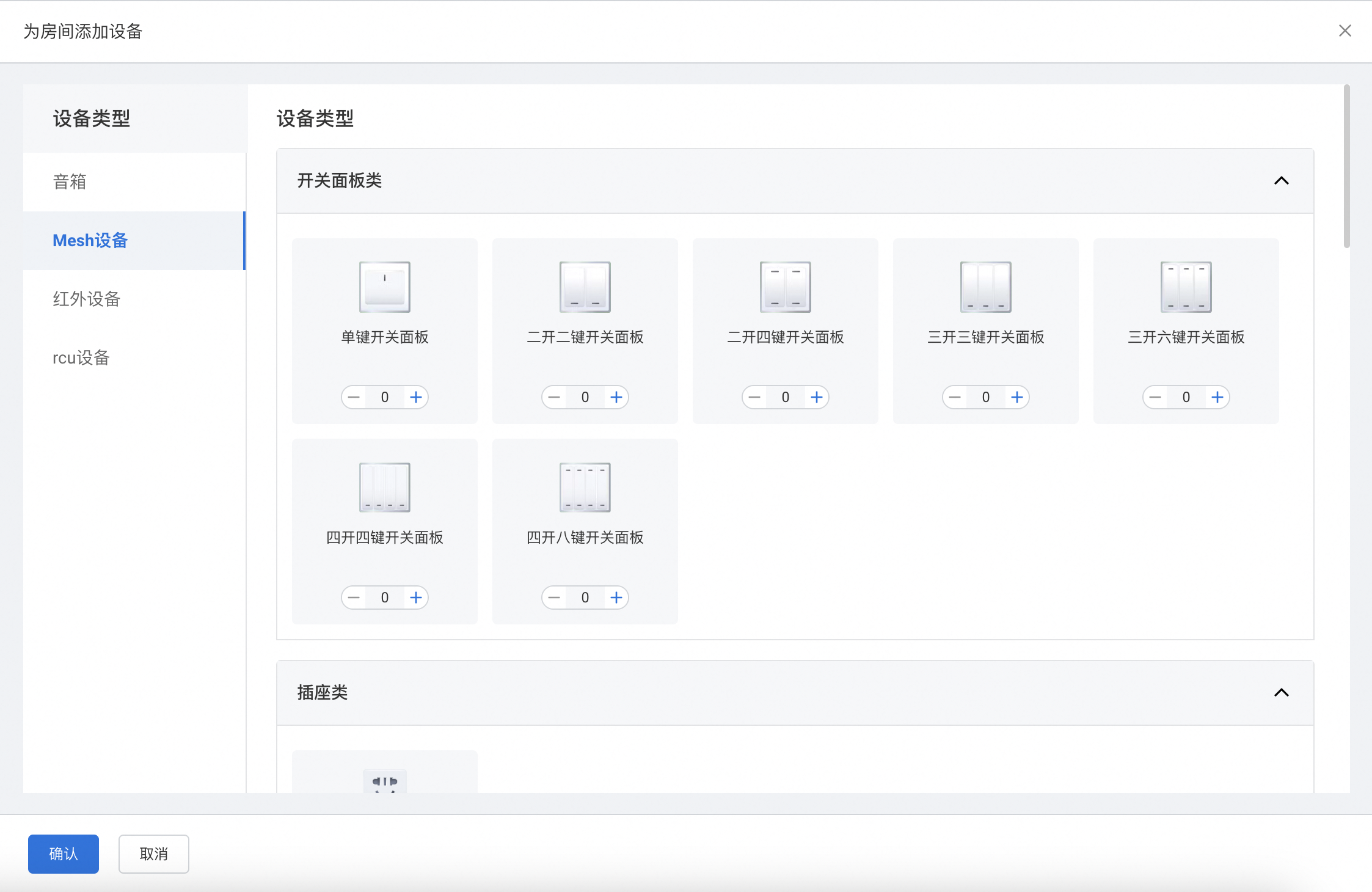Click the 二开四键开关面板 device image

(x=785, y=287)
